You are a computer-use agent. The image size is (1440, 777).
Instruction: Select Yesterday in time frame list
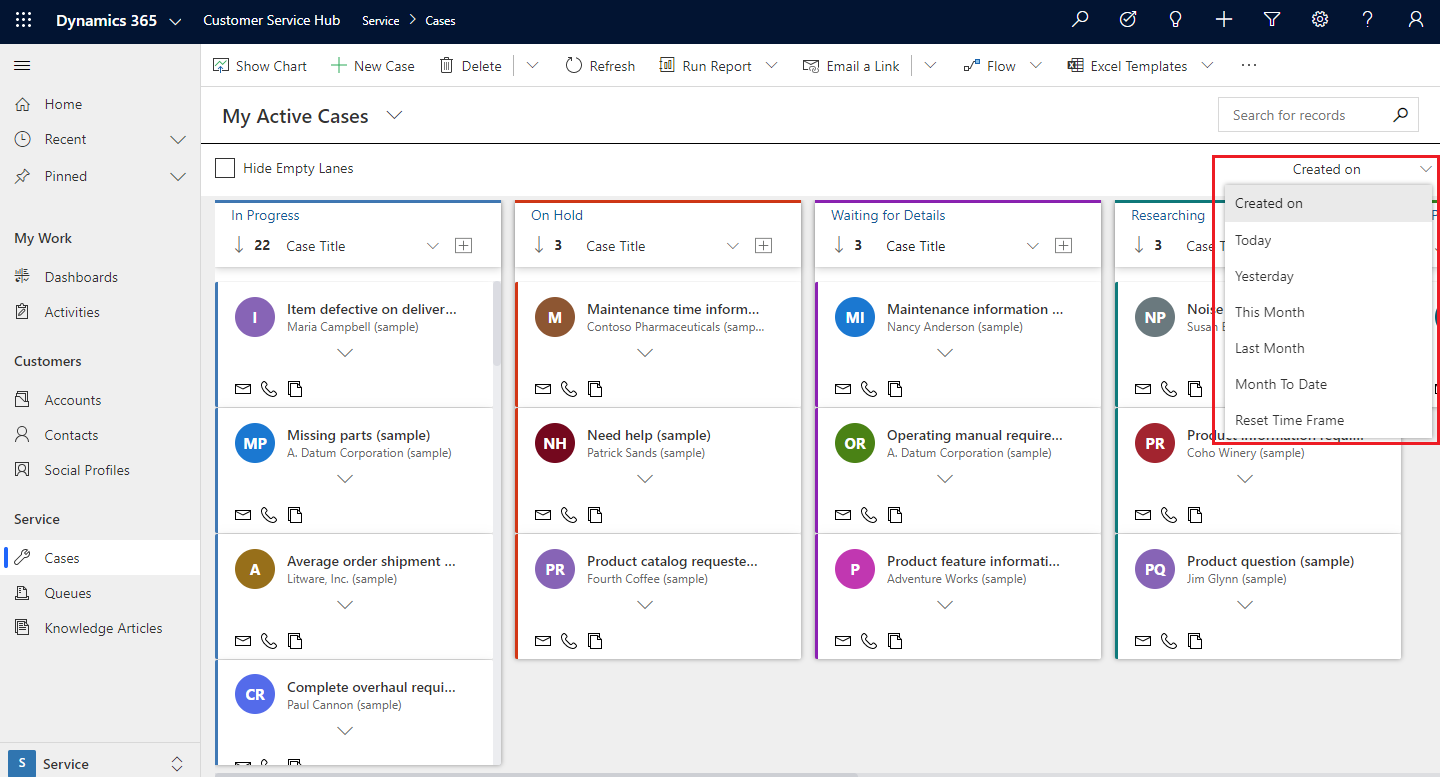click(1328, 276)
